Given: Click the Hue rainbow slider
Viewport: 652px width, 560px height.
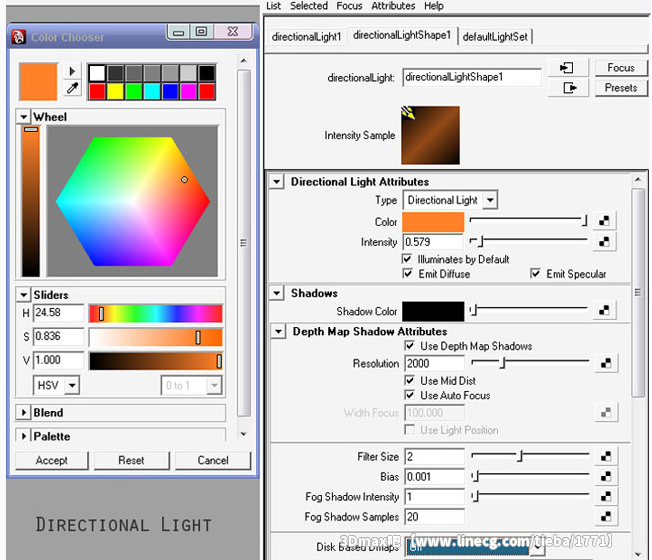Looking at the screenshot, I should [156, 313].
